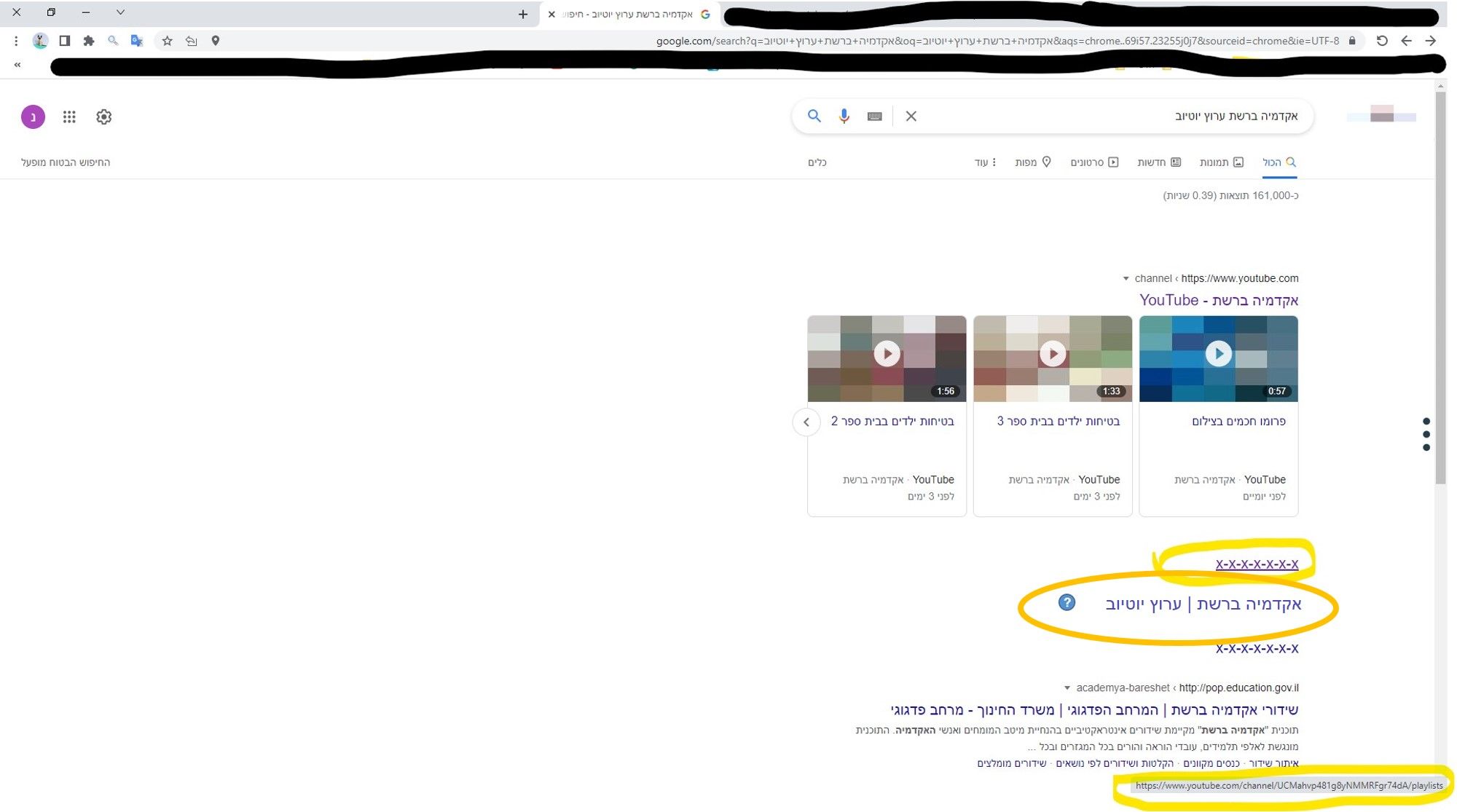This screenshot has width=1457, height=812.
Task: Click the page vertical scrollbar
Action: [1440, 291]
